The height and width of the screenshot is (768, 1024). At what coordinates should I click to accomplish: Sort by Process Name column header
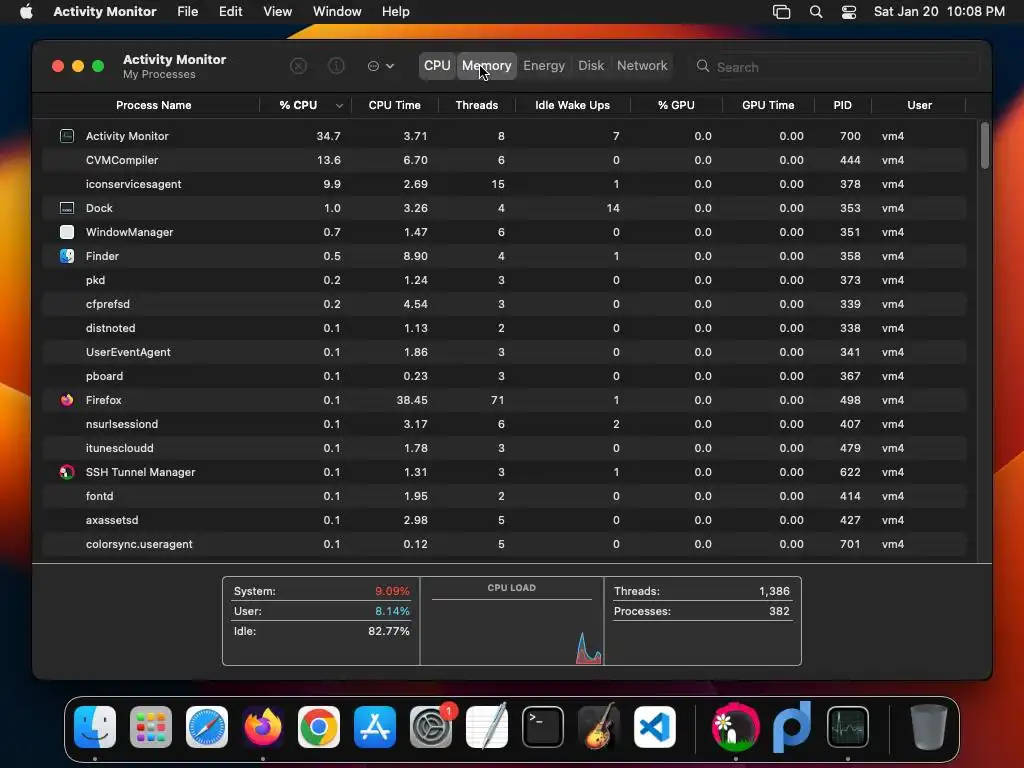pos(153,105)
